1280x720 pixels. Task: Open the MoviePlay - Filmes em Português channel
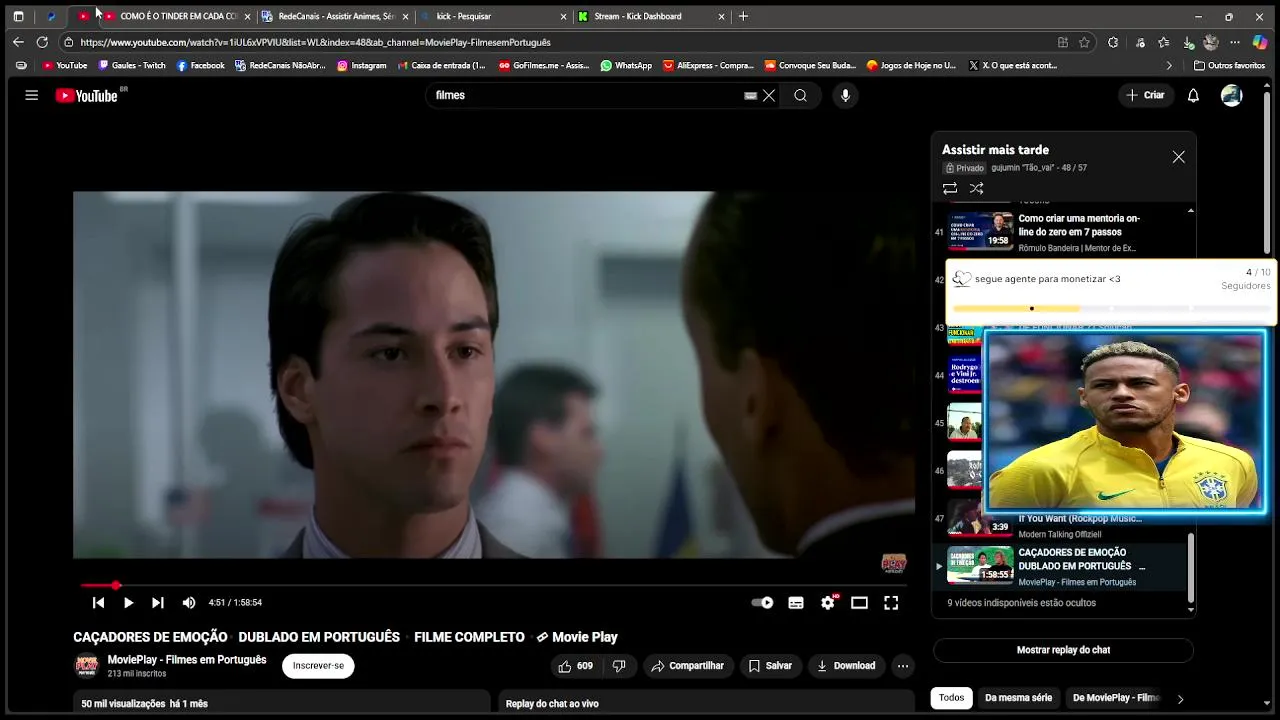(187, 660)
